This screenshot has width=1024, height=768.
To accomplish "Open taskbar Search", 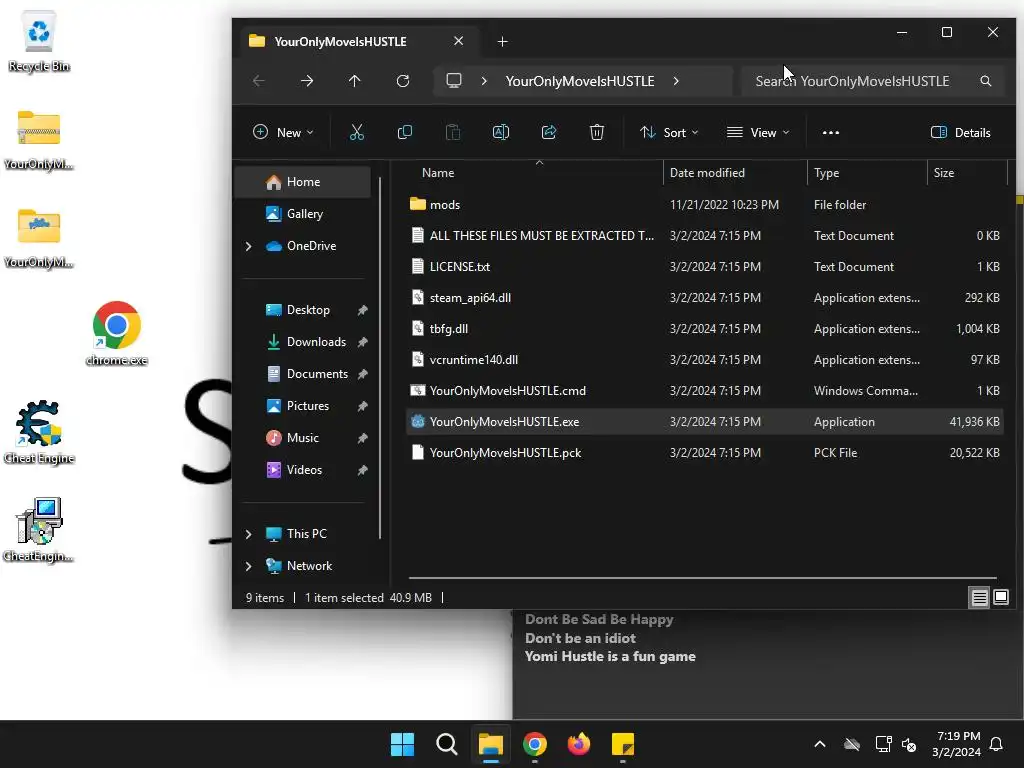I will click(447, 744).
